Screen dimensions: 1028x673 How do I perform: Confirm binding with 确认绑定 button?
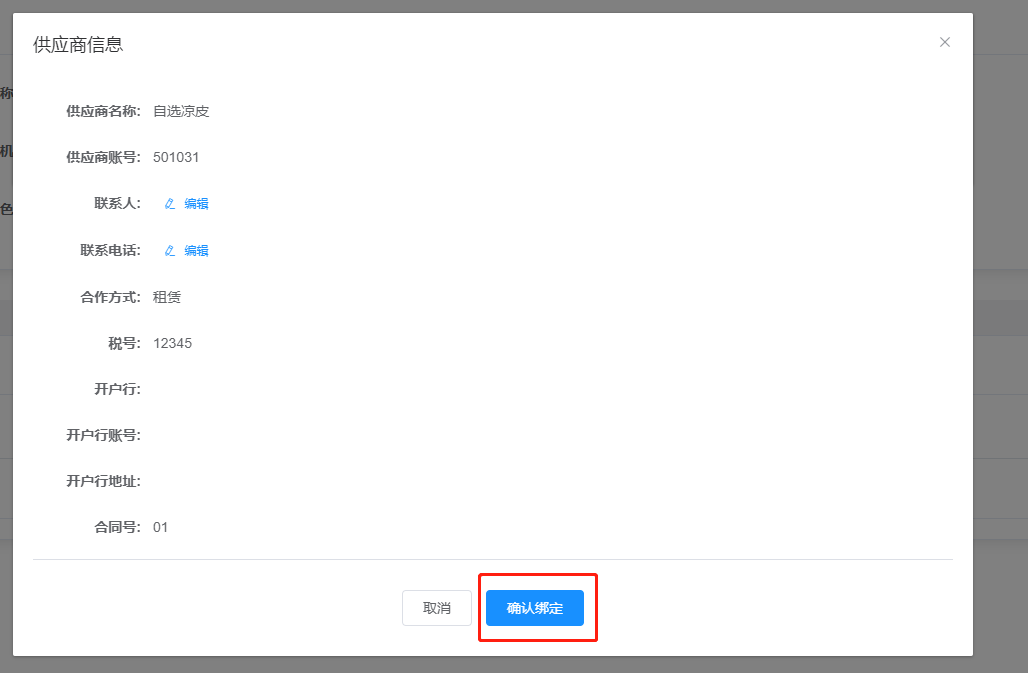(535, 608)
